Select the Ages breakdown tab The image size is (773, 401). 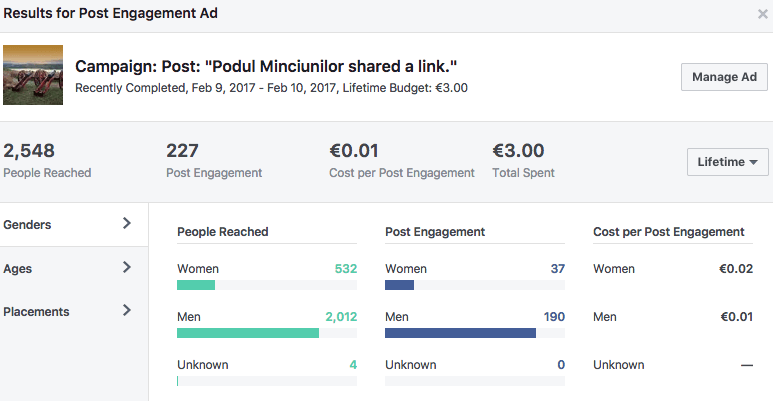tap(20, 268)
